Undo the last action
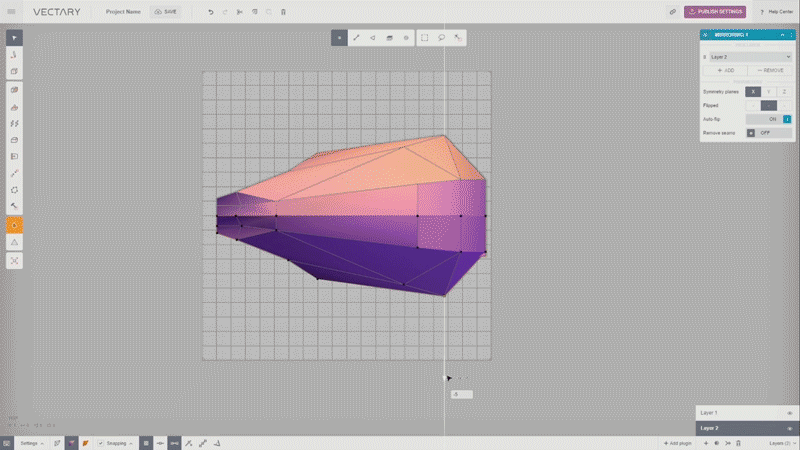This screenshot has height=450, width=800. pos(211,12)
